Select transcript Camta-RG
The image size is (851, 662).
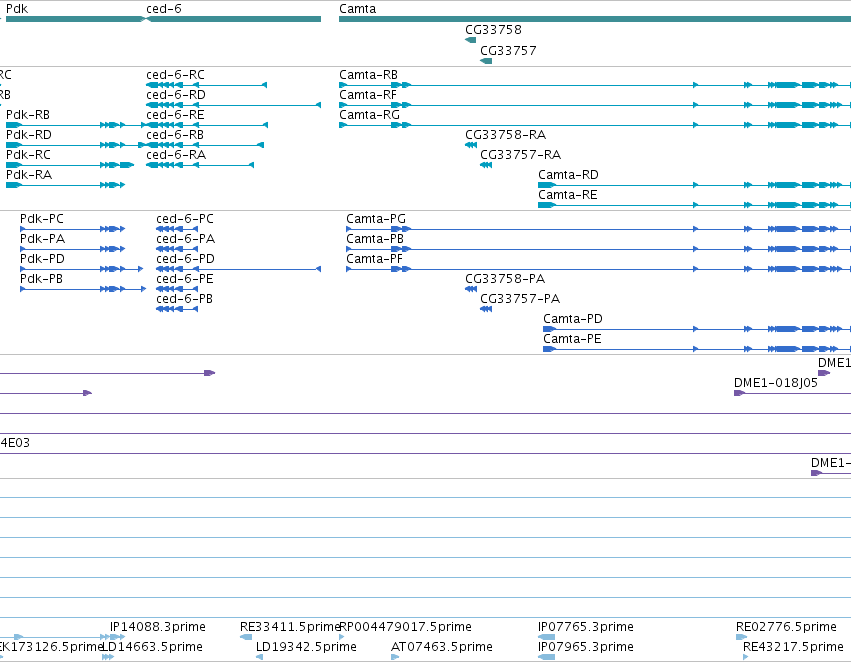pyautogui.click(x=595, y=125)
